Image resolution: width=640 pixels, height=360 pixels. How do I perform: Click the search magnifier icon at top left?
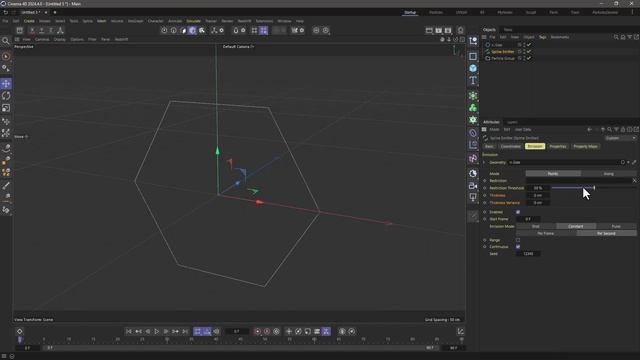coord(6,41)
